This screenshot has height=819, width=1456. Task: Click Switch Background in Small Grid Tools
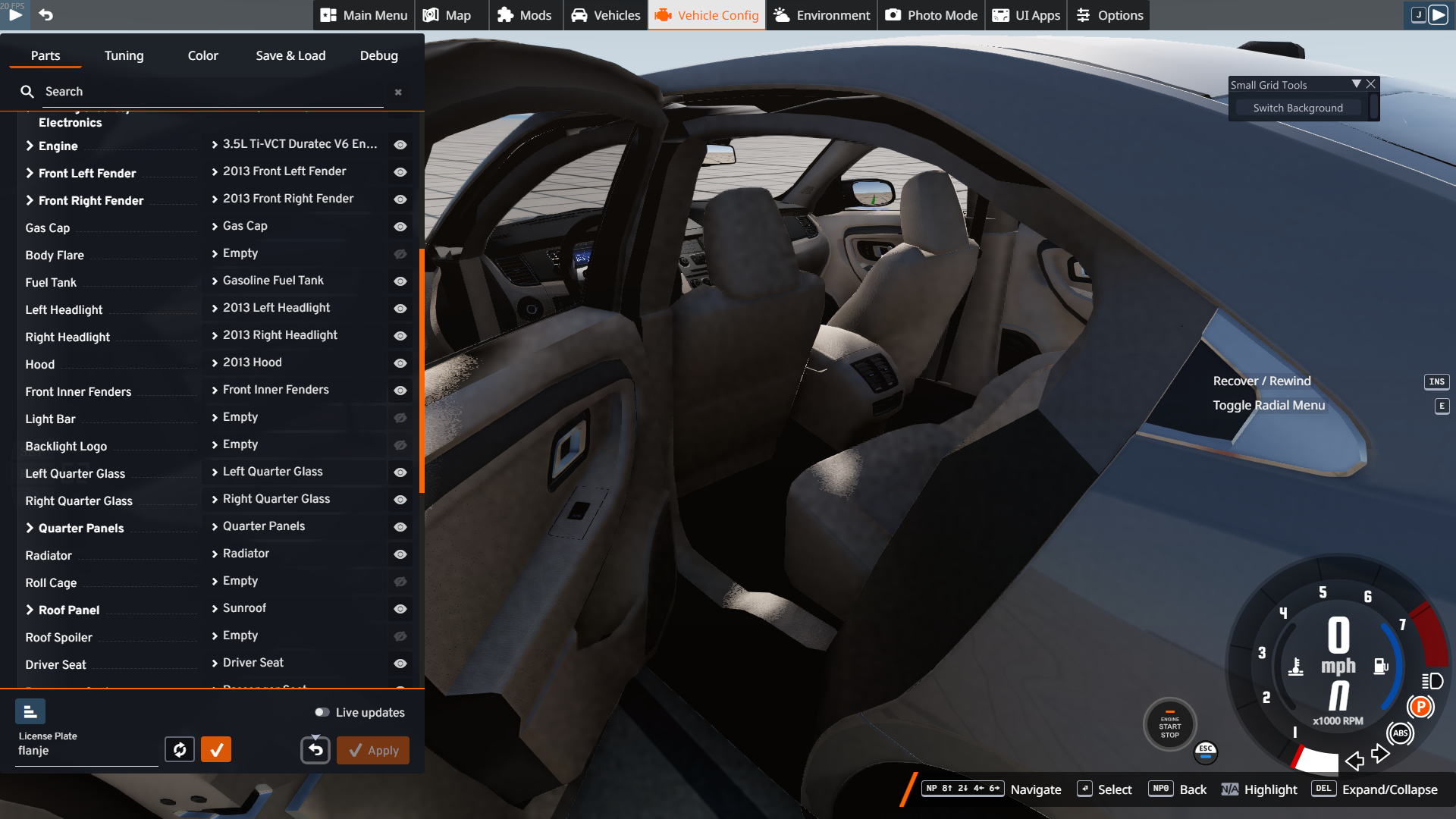pyautogui.click(x=1298, y=108)
